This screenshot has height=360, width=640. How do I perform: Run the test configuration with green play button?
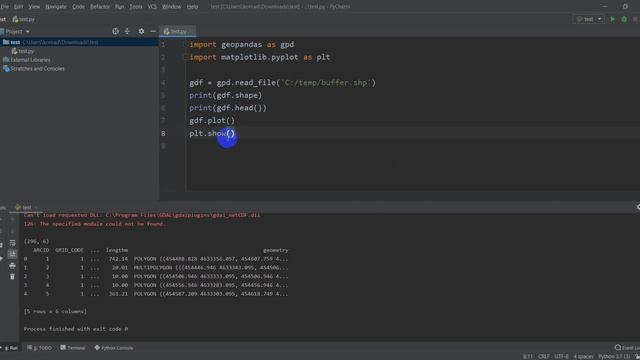click(612, 19)
